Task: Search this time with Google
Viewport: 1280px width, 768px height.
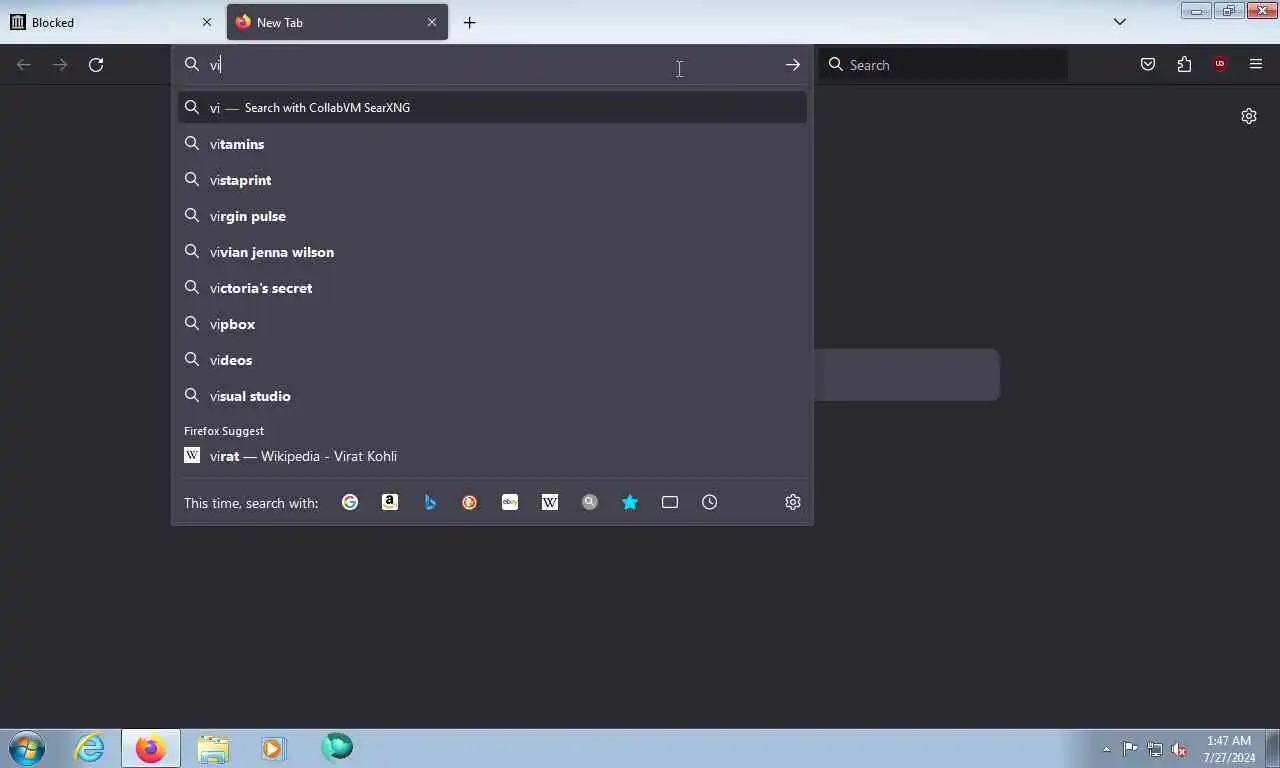Action: pyautogui.click(x=350, y=502)
